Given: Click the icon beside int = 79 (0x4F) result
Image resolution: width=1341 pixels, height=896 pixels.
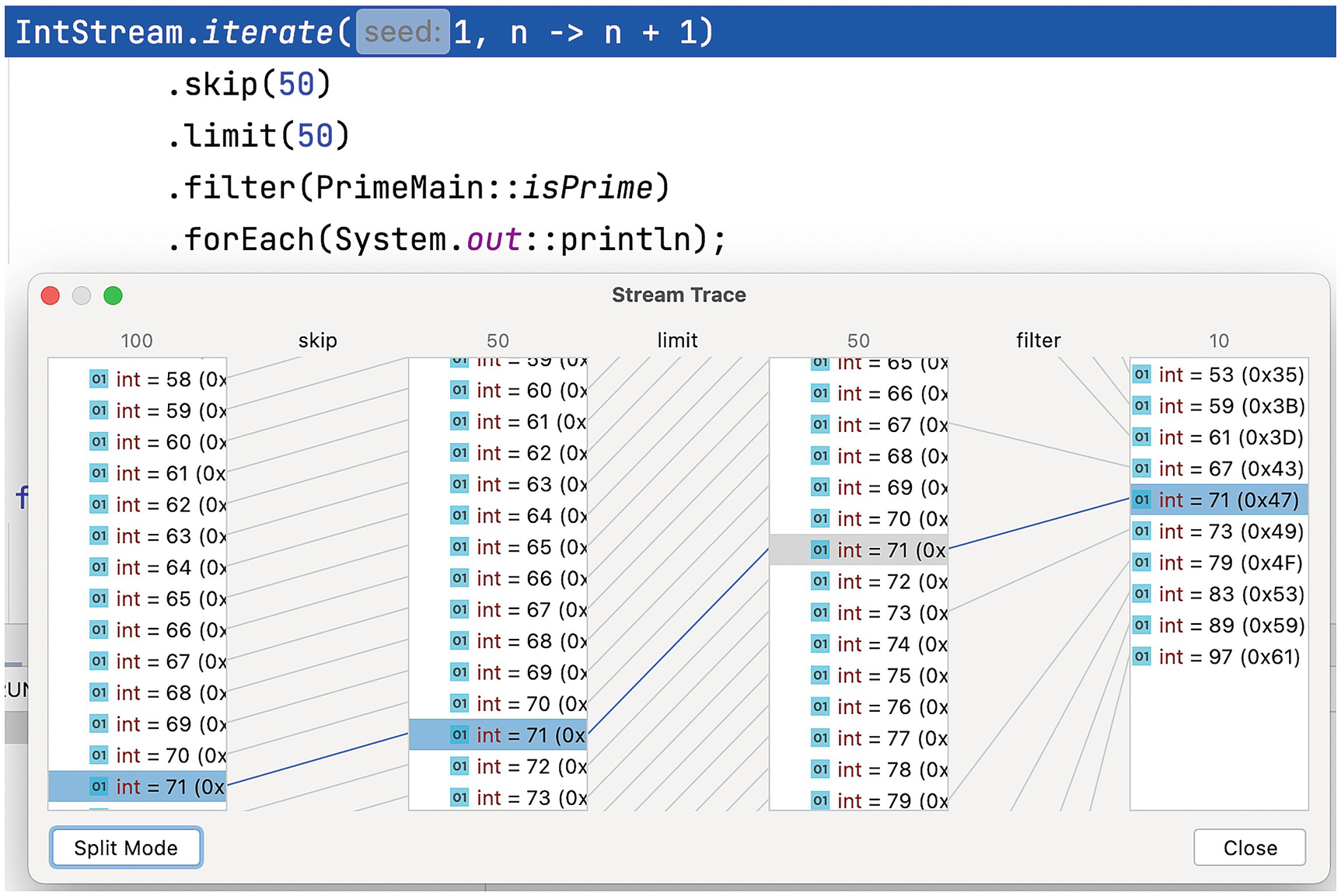Looking at the screenshot, I should tap(1141, 563).
